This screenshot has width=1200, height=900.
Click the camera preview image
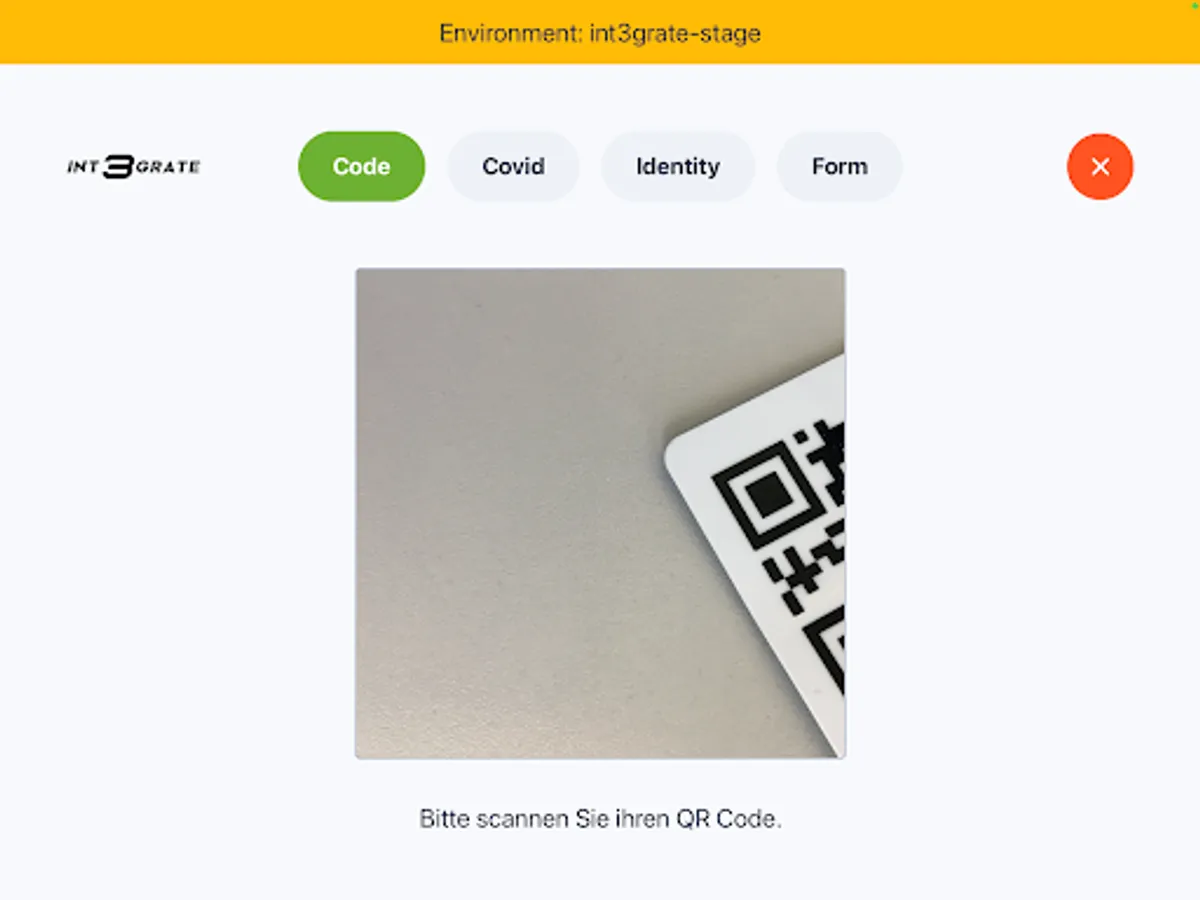point(600,513)
